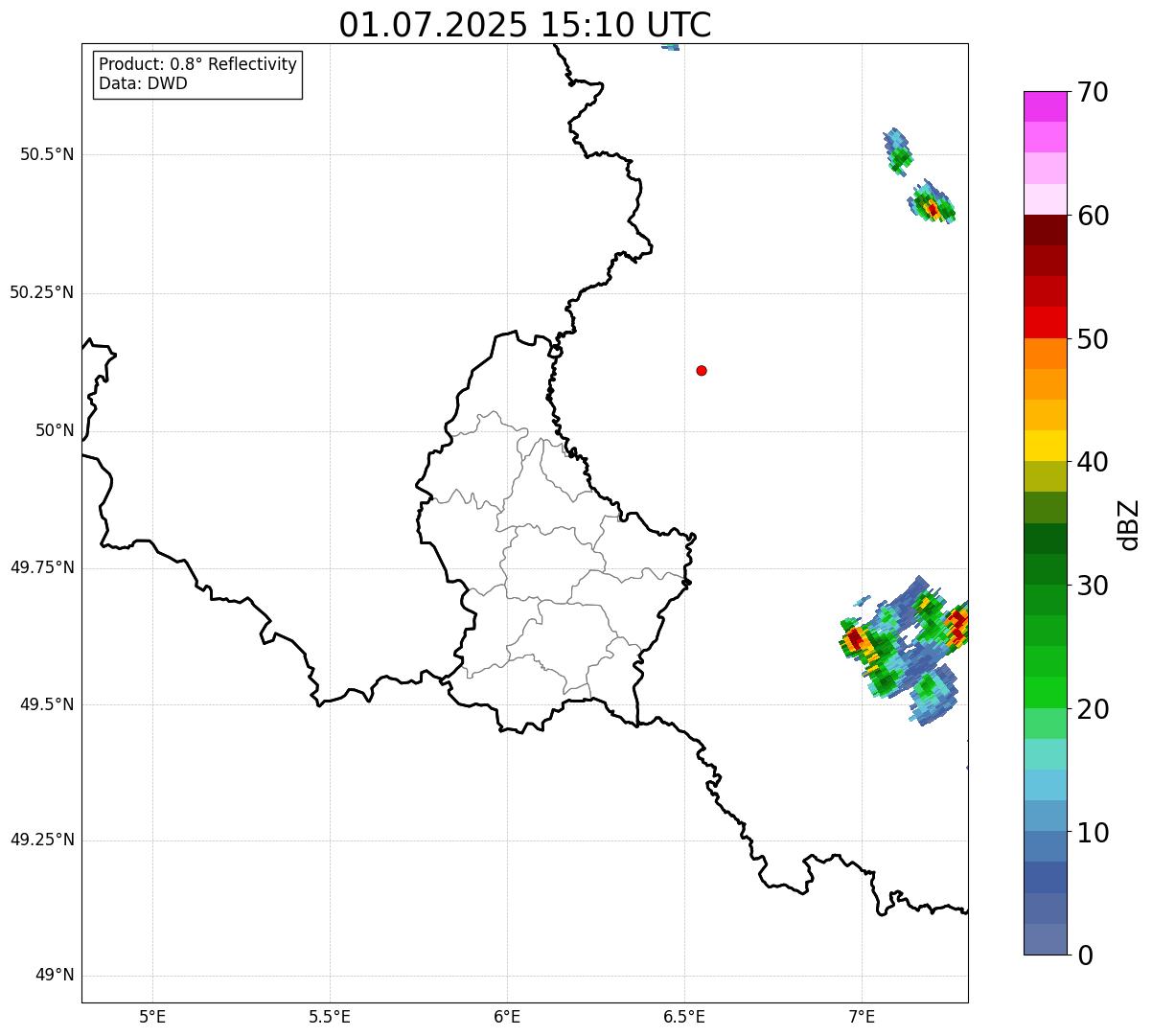Image resolution: width=1152 pixels, height=1036 pixels.
Task: Click the dBZ colorbar axis label
Action: pos(1130,524)
